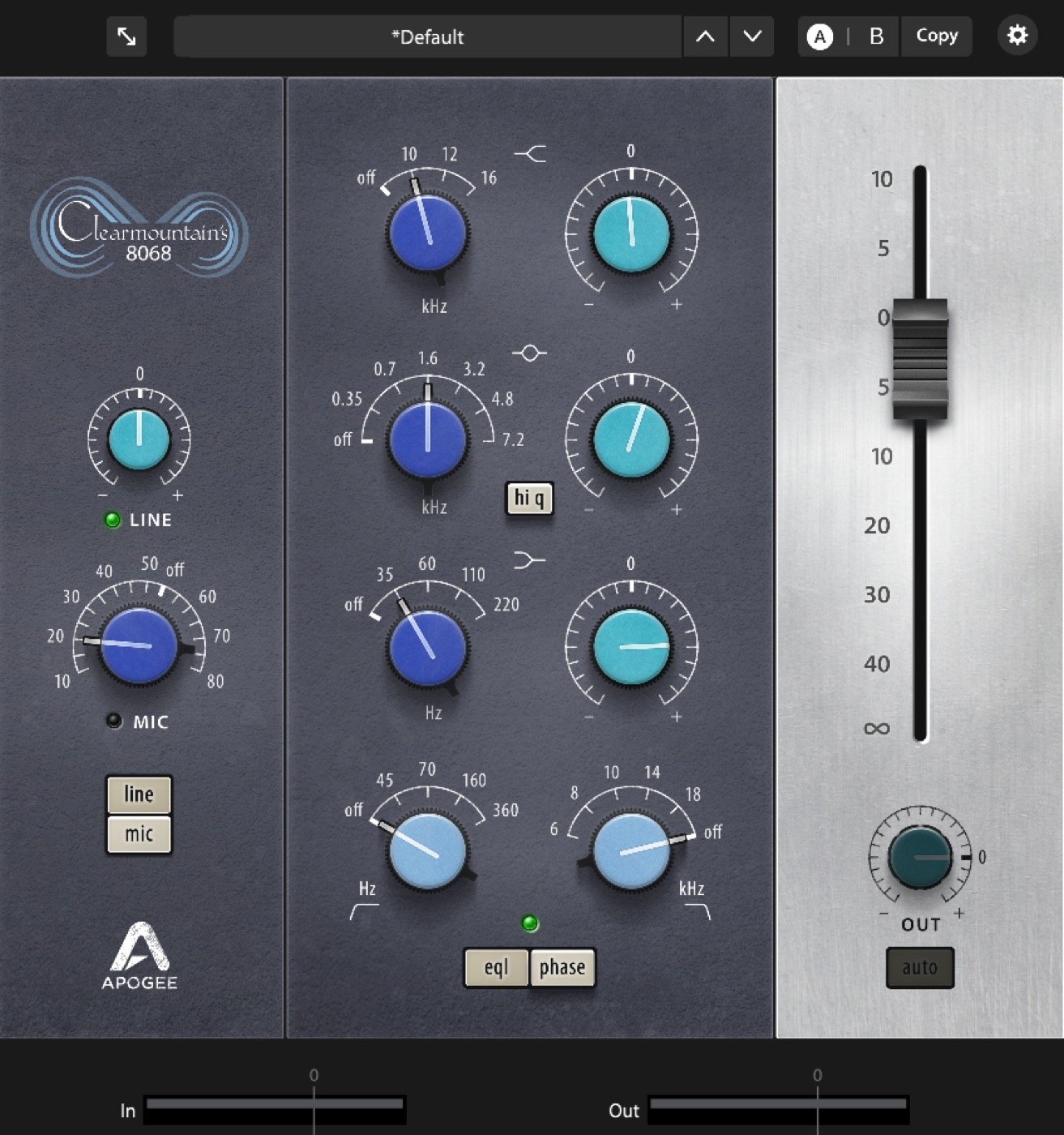1064x1135 pixels.
Task: Click the green LINE indicator LED
Action: (x=113, y=520)
